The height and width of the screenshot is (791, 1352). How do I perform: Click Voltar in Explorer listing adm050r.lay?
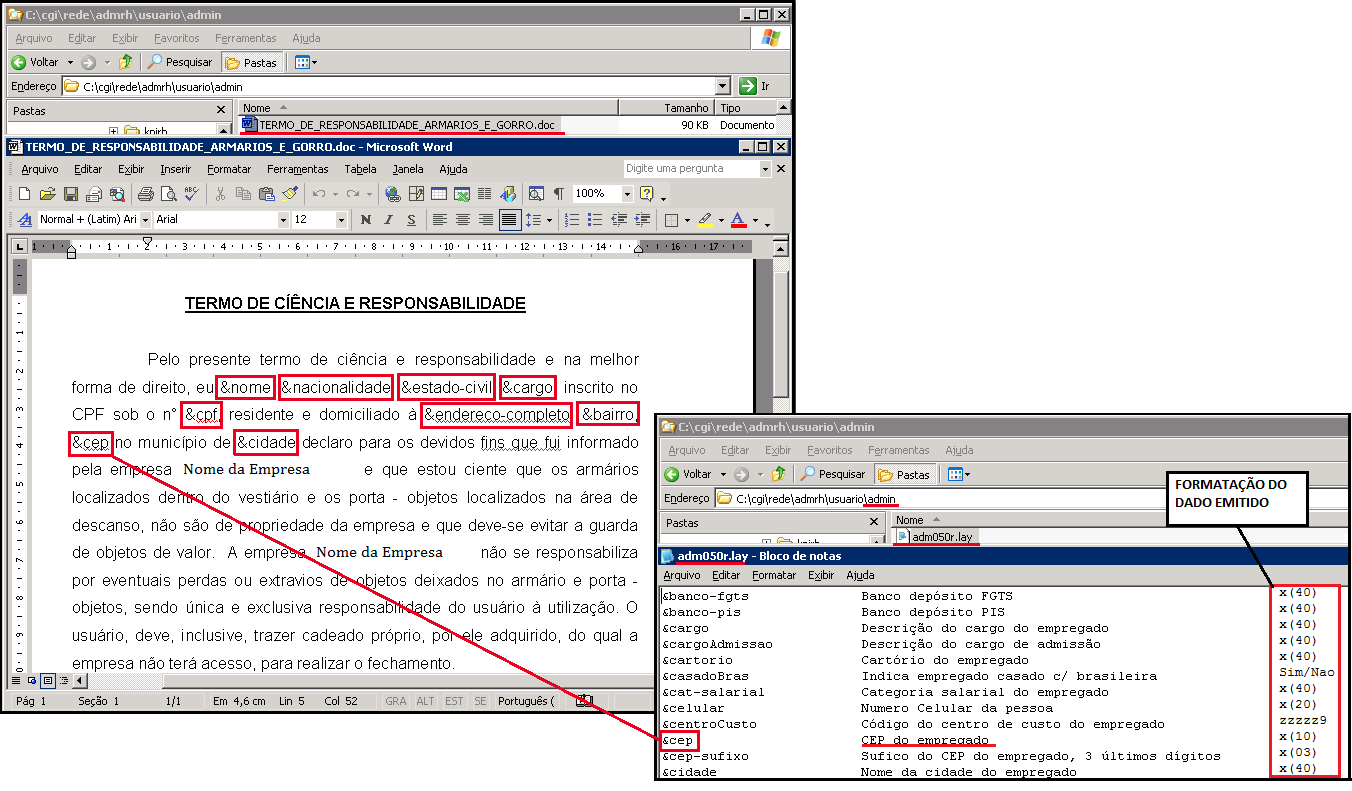[688, 474]
